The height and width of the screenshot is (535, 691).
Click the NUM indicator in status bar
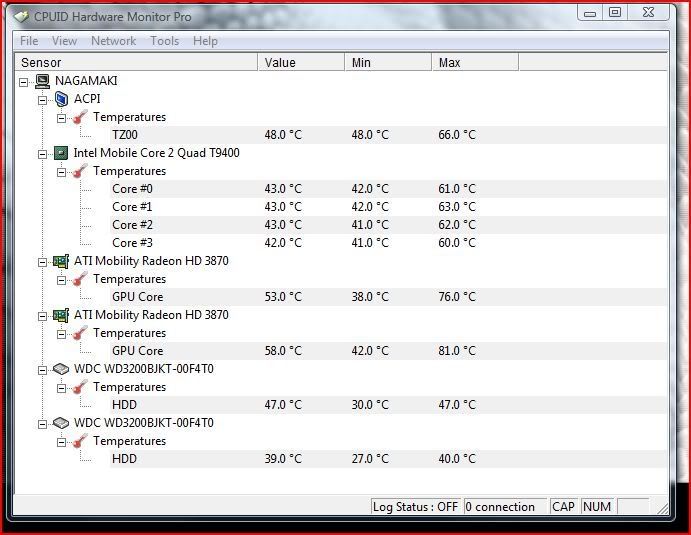click(x=597, y=507)
